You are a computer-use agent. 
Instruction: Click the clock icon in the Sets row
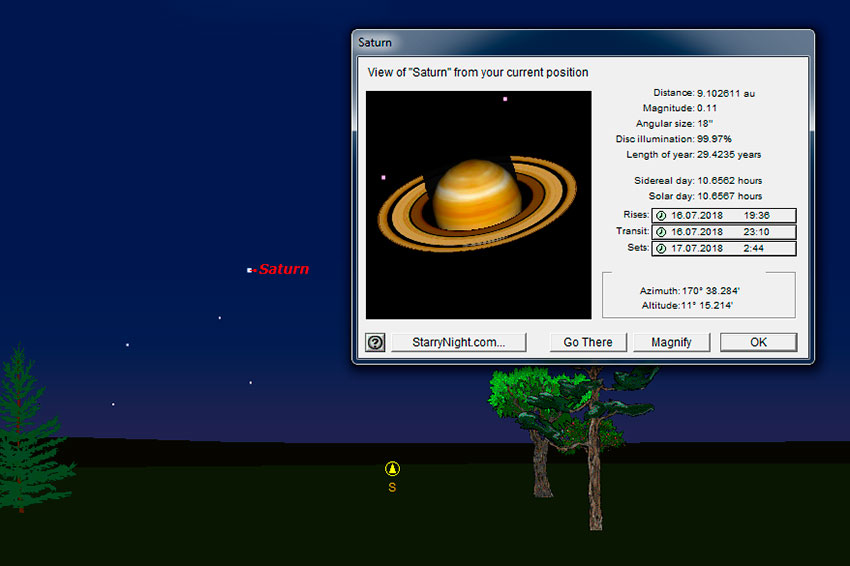[660, 248]
